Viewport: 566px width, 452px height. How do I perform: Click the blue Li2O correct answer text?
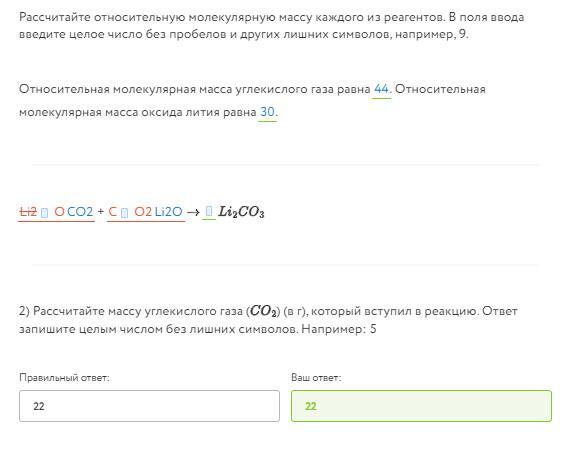coord(169,212)
